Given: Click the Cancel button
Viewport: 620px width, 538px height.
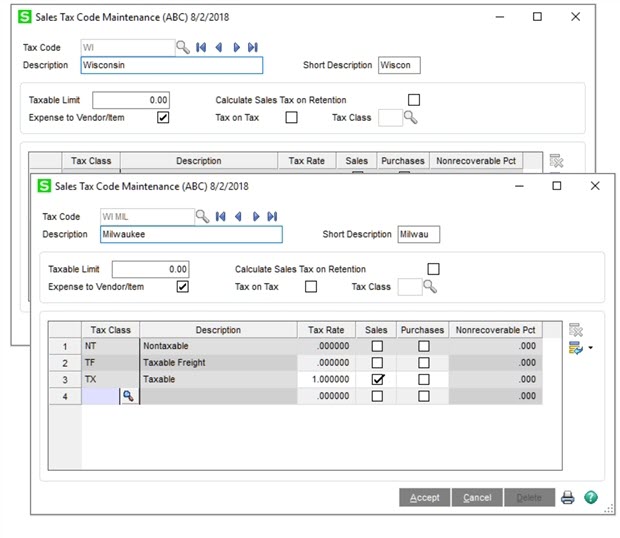Looking at the screenshot, I should click(477, 497).
